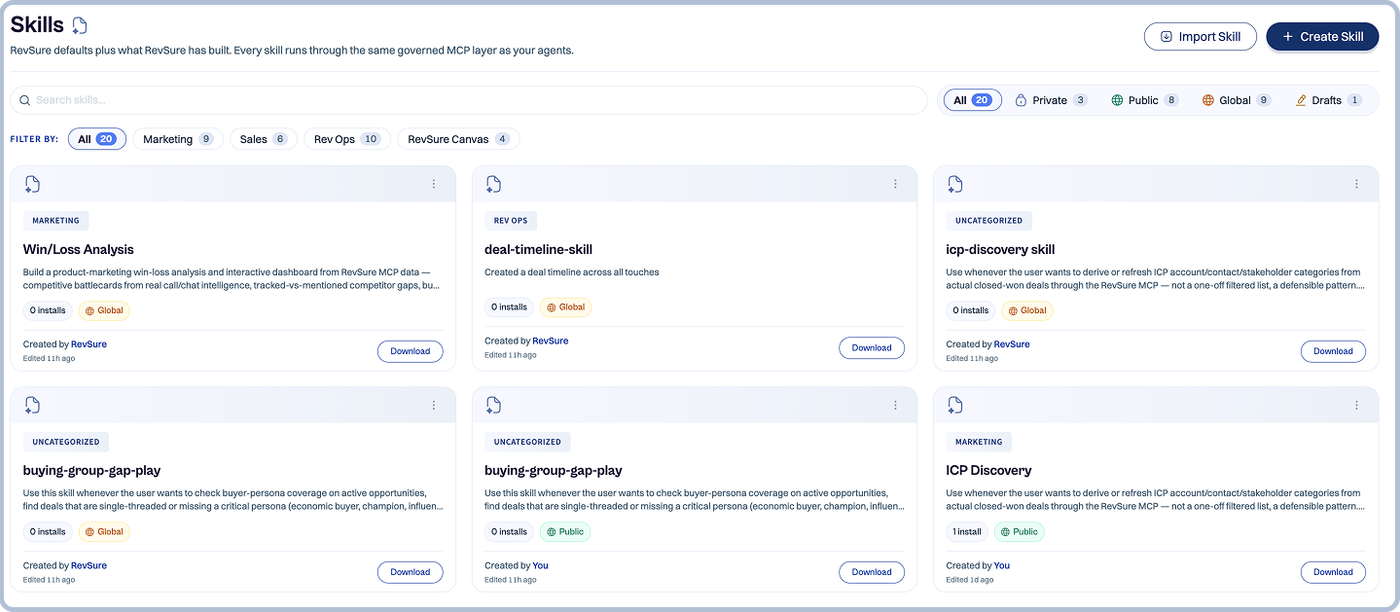Click the globe icon in Win/Loss Analysis Global badge
The image size is (1400, 612).
tap(90, 310)
